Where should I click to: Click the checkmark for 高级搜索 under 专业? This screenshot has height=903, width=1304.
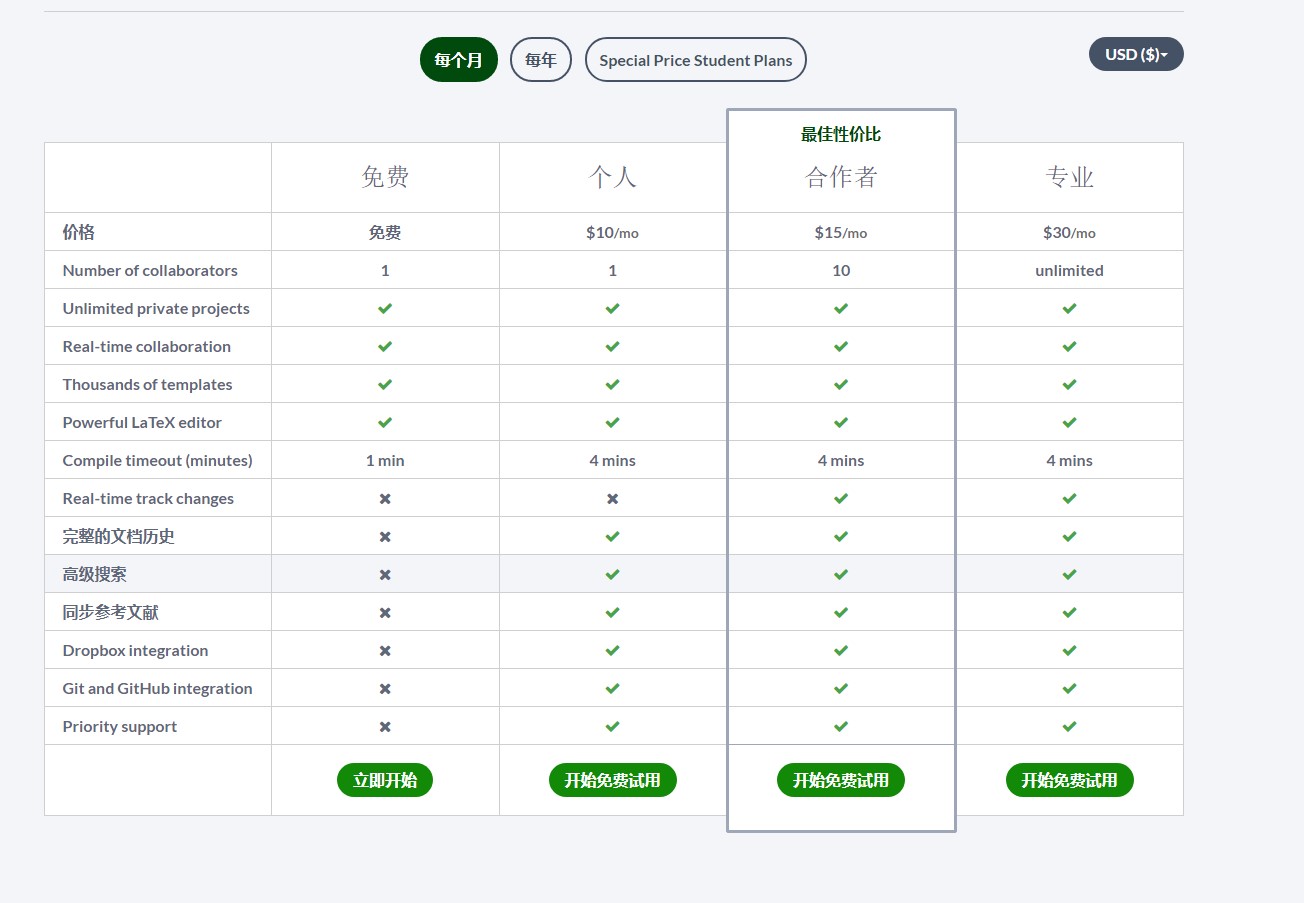pos(1069,575)
